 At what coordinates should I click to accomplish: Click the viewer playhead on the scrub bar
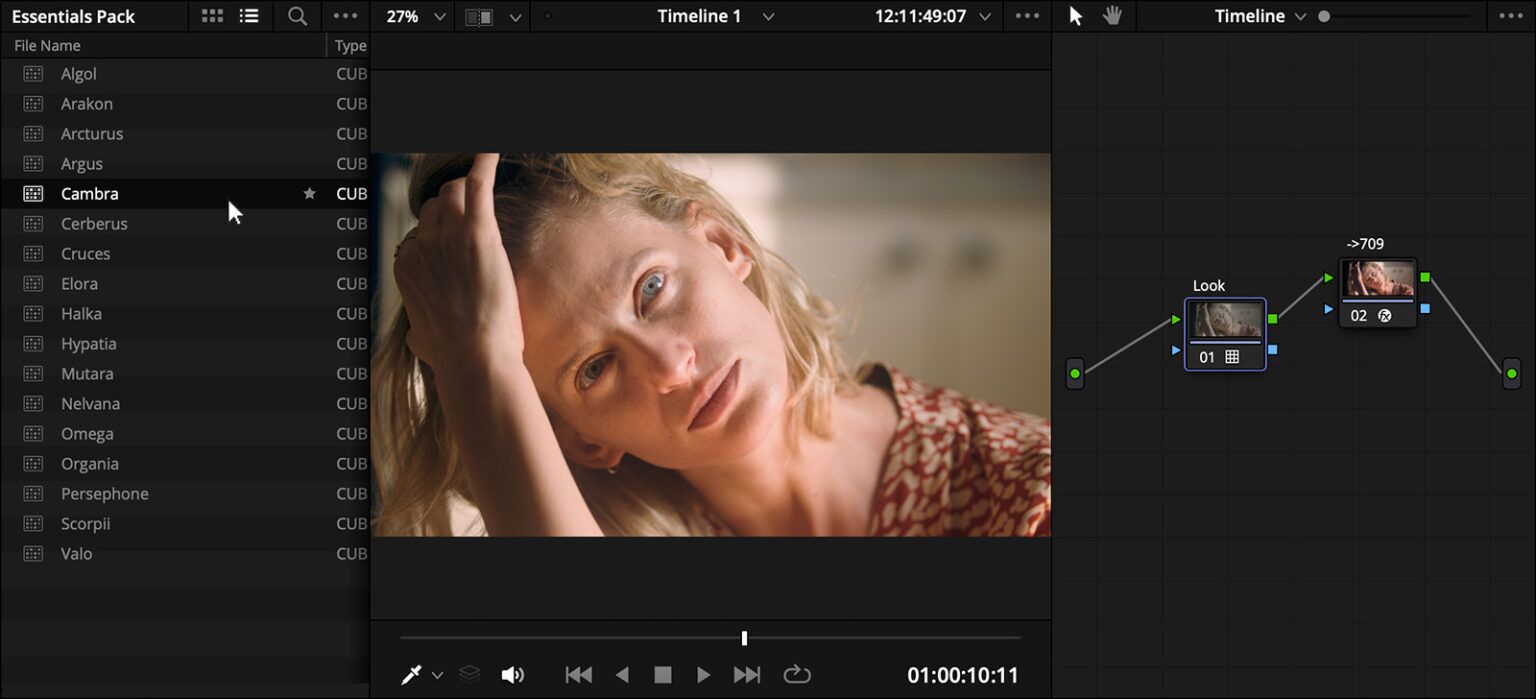[744, 637]
